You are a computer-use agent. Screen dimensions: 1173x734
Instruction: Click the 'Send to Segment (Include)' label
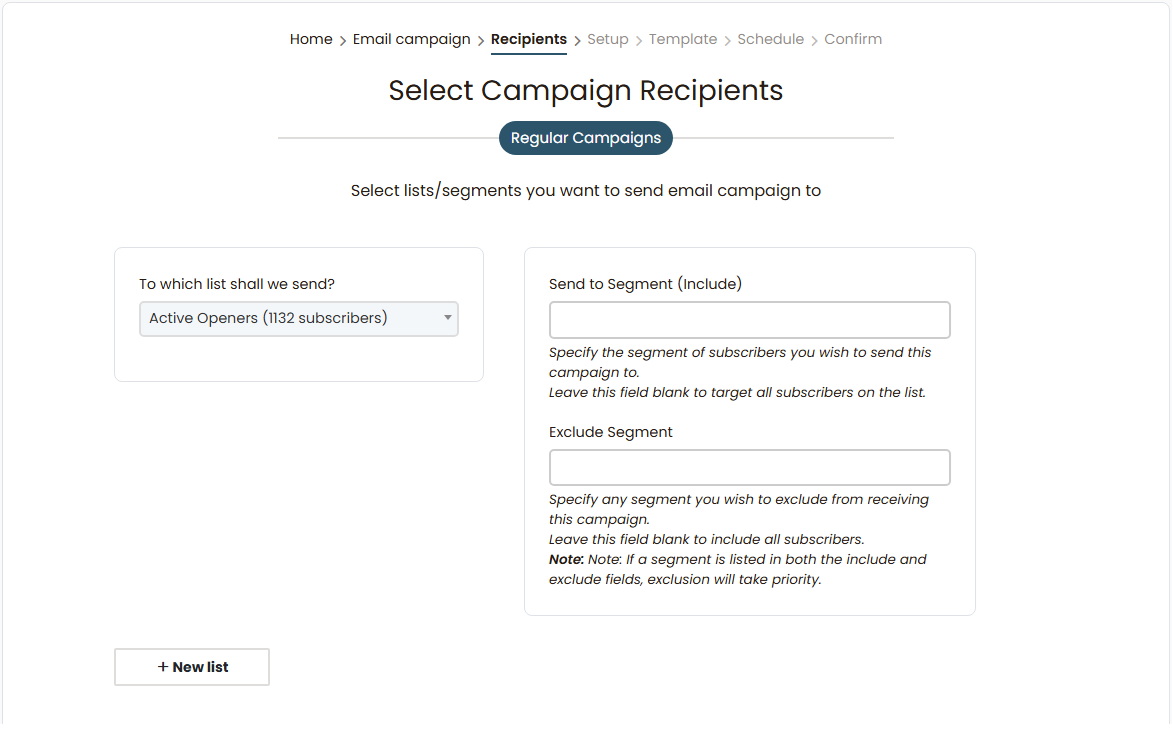[645, 284]
